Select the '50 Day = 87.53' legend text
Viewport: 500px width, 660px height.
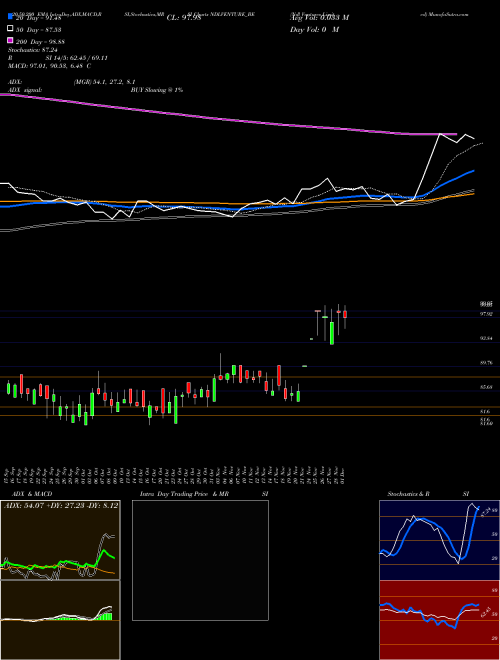click(39, 30)
